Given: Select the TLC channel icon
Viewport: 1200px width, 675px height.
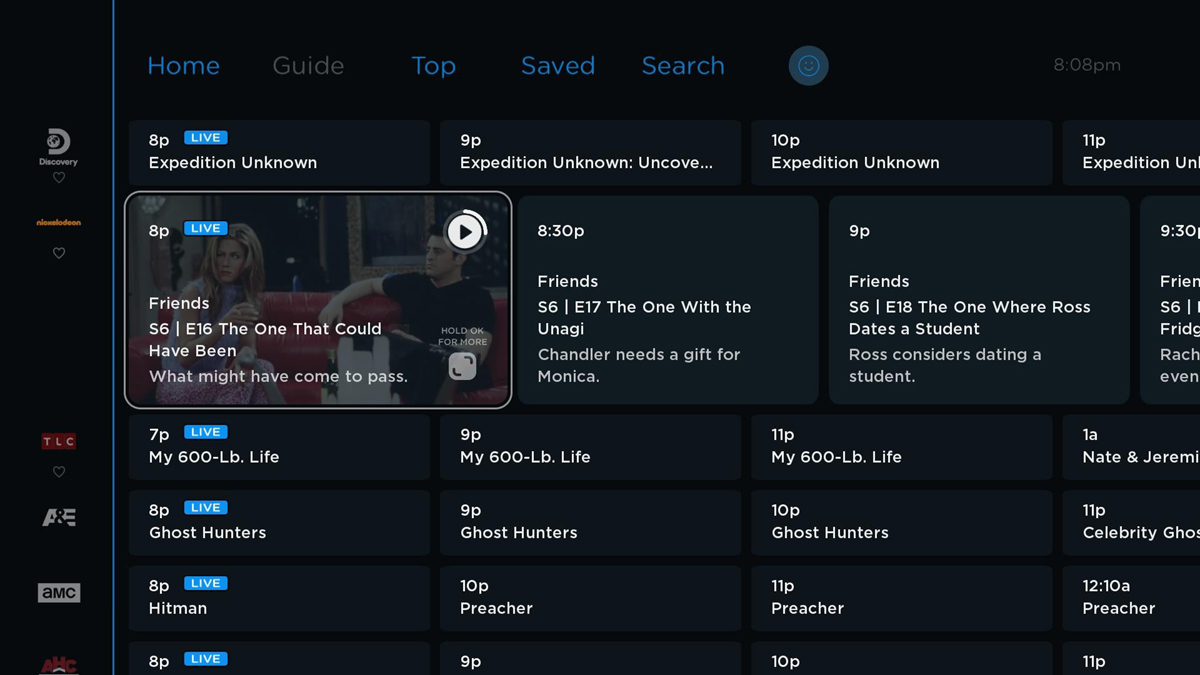Looking at the screenshot, I should tap(59, 440).
